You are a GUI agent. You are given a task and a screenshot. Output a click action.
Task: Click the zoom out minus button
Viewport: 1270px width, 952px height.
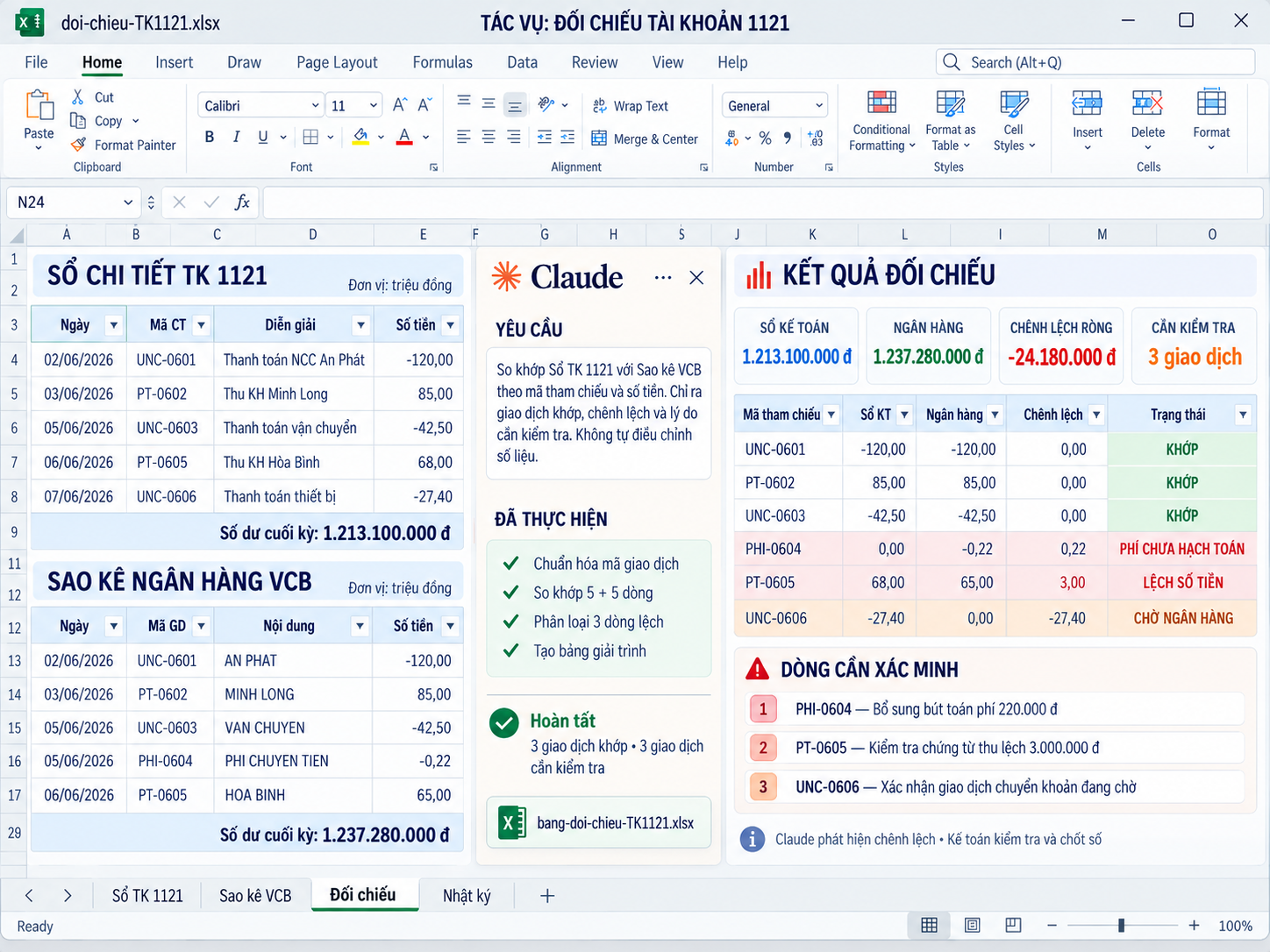click(x=1052, y=926)
